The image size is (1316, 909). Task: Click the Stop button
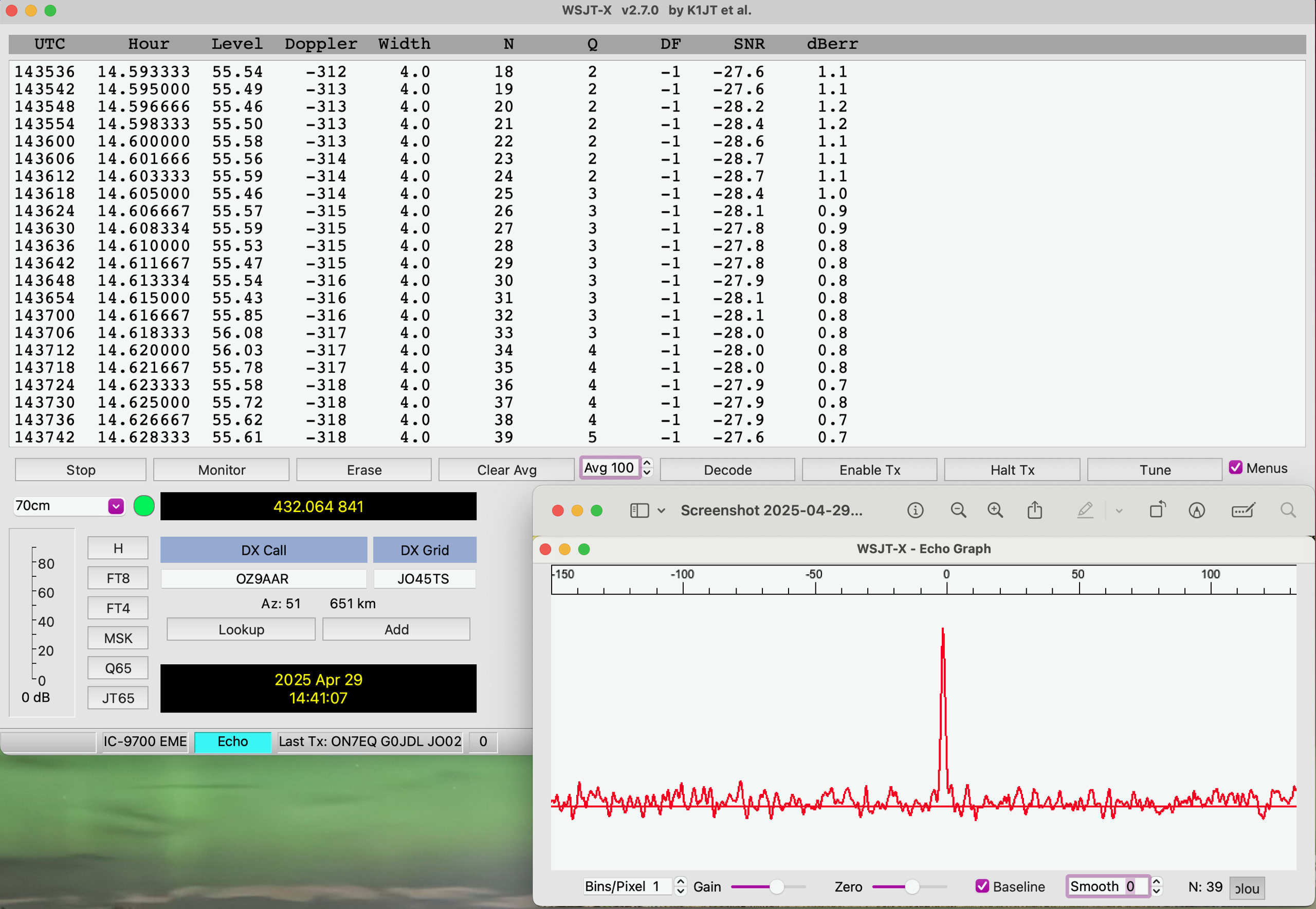coord(80,470)
